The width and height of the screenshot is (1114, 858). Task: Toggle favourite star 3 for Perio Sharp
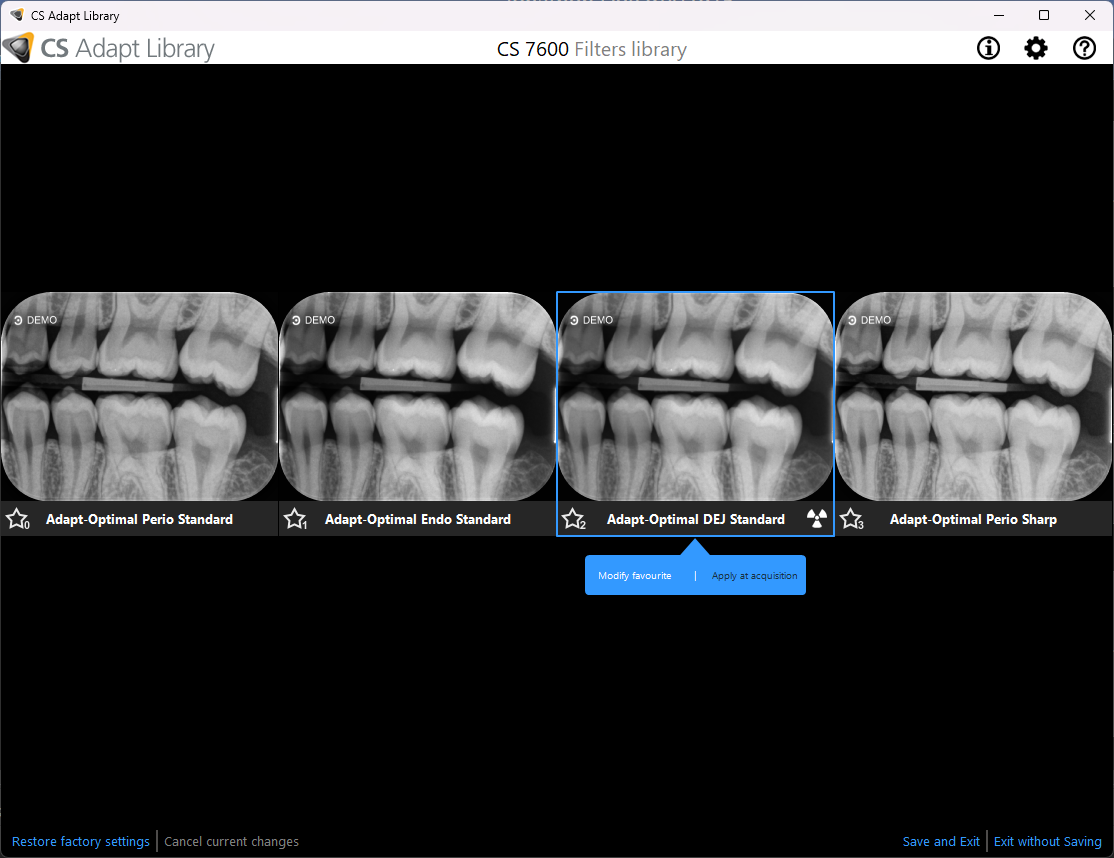coord(851,519)
